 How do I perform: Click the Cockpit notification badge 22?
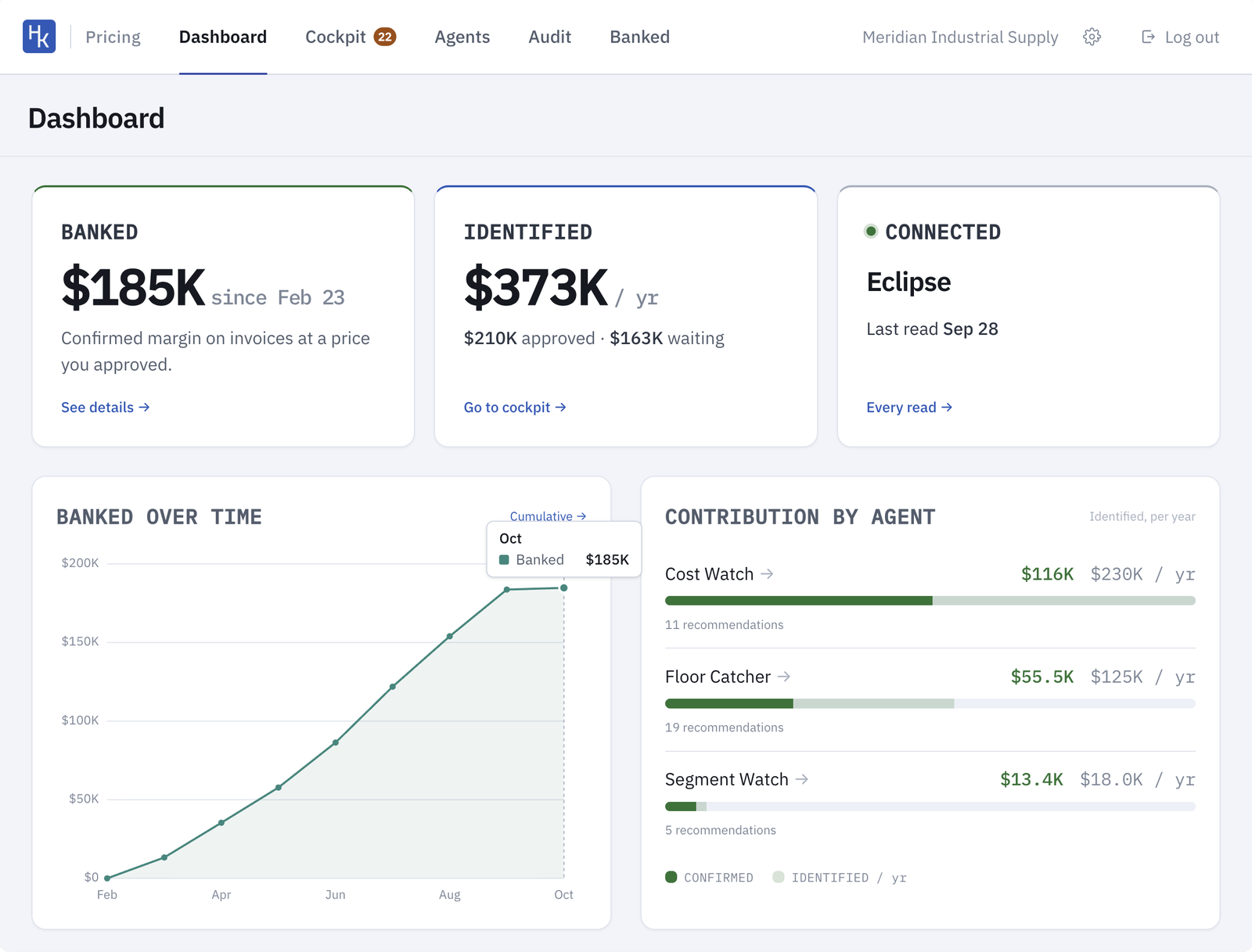point(385,37)
